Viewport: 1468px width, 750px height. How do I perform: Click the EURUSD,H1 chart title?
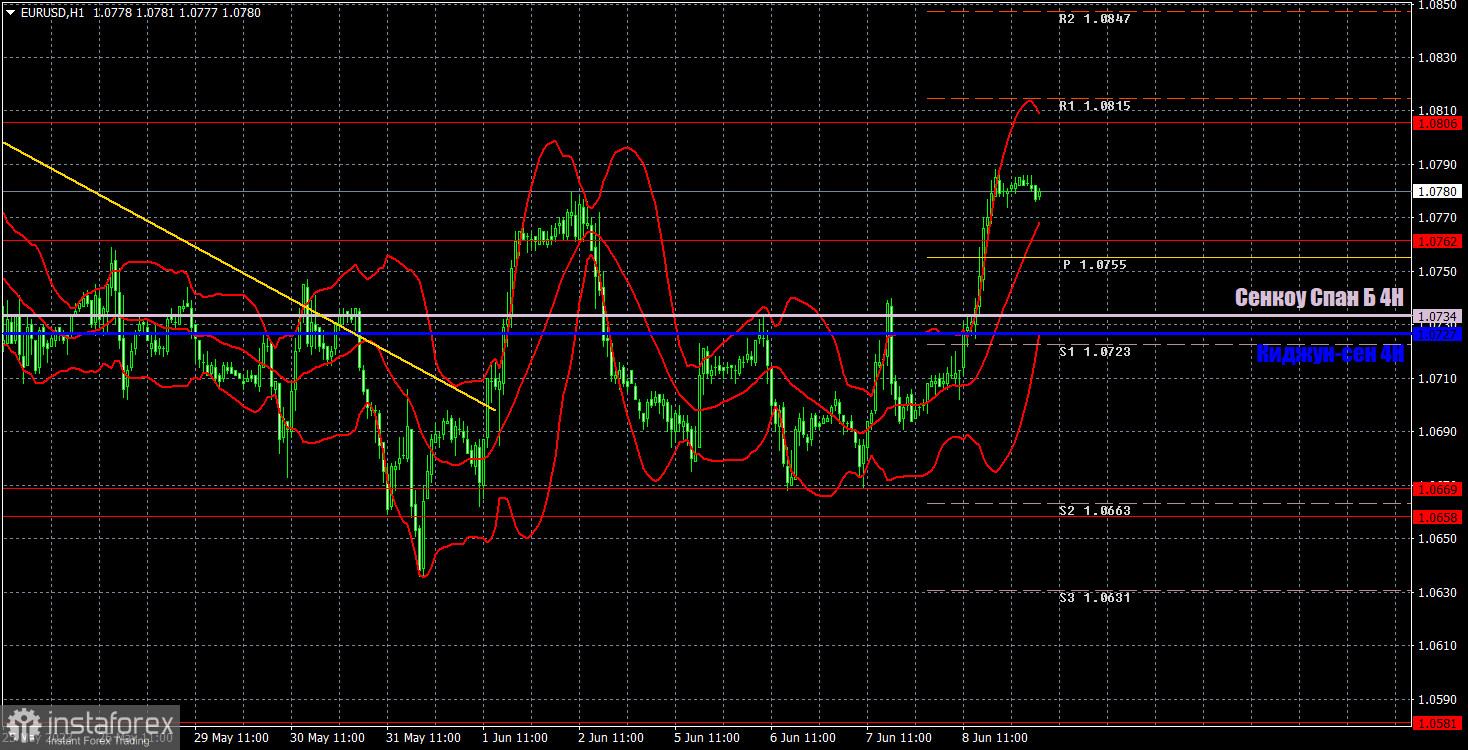pyautogui.click(x=54, y=13)
